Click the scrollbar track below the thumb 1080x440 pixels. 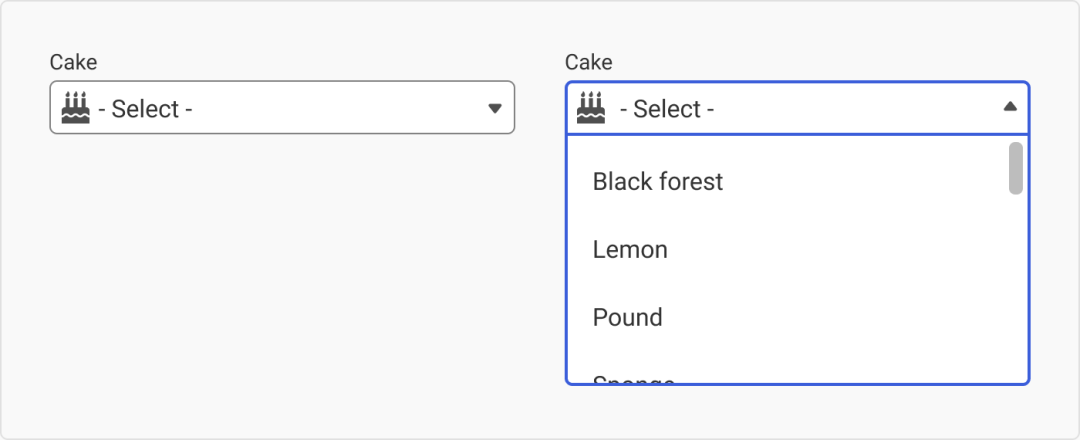[x=1015, y=289]
